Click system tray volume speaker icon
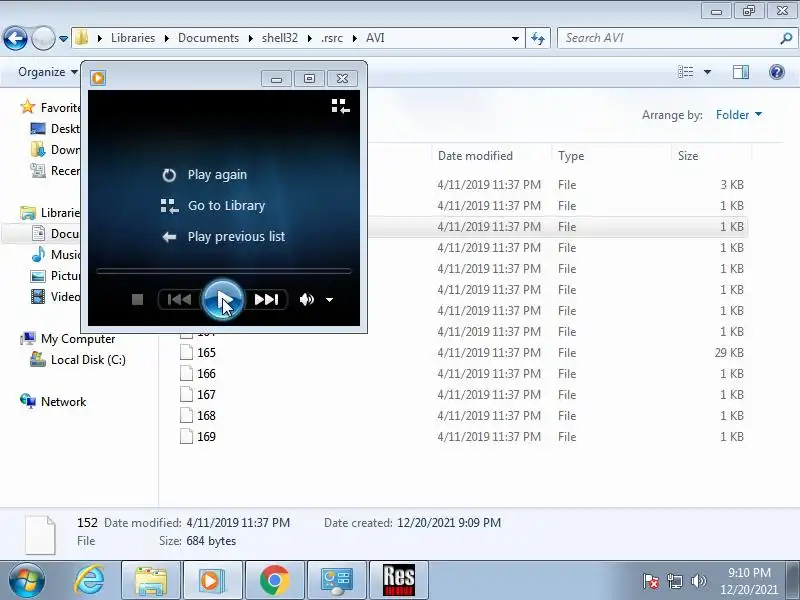The height and width of the screenshot is (600, 800). (698, 581)
